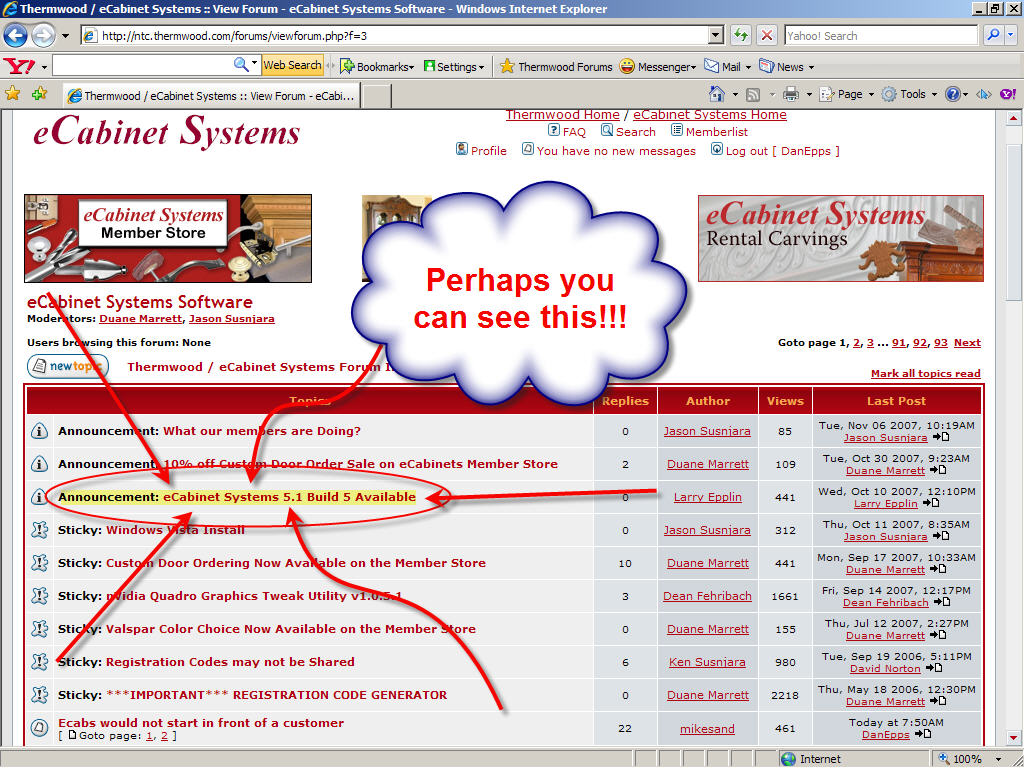Click the page scrollbar up arrow
The width and height of the screenshot is (1024, 768).
click(x=1013, y=118)
